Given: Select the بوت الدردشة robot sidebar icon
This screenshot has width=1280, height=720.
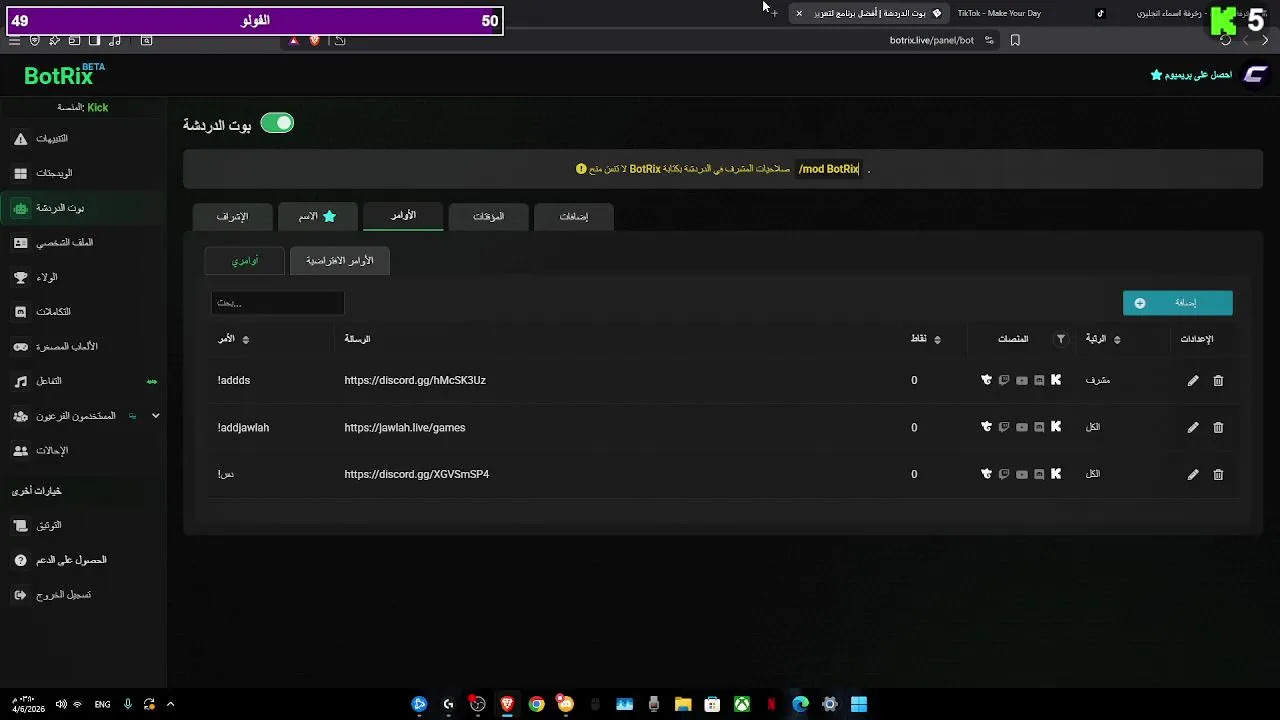Looking at the screenshot, I should pos(20,208).
